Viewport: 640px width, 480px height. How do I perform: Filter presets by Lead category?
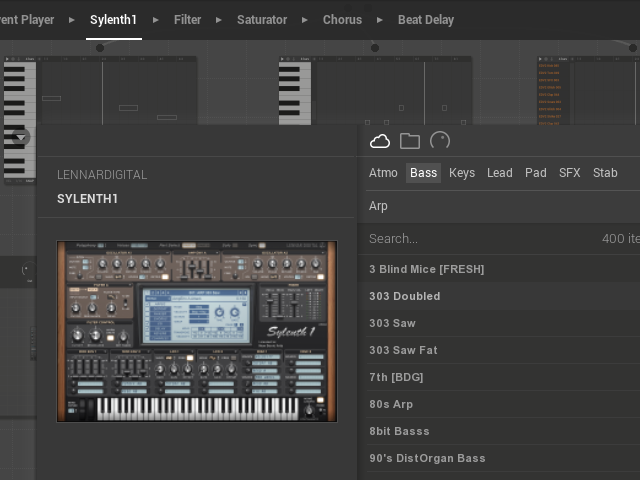pos(500,173)
